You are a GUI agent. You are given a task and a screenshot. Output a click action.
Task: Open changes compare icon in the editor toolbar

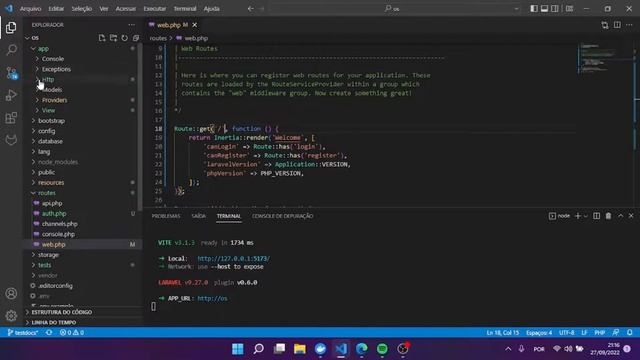click(x=604, y=25)
